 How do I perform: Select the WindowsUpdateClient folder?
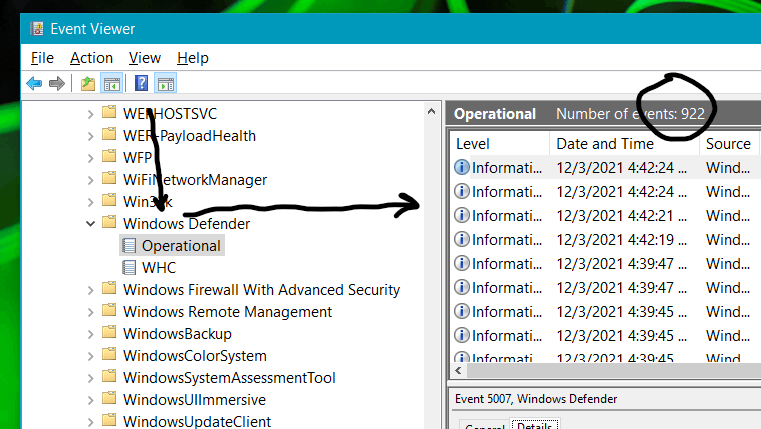[197, 421]
